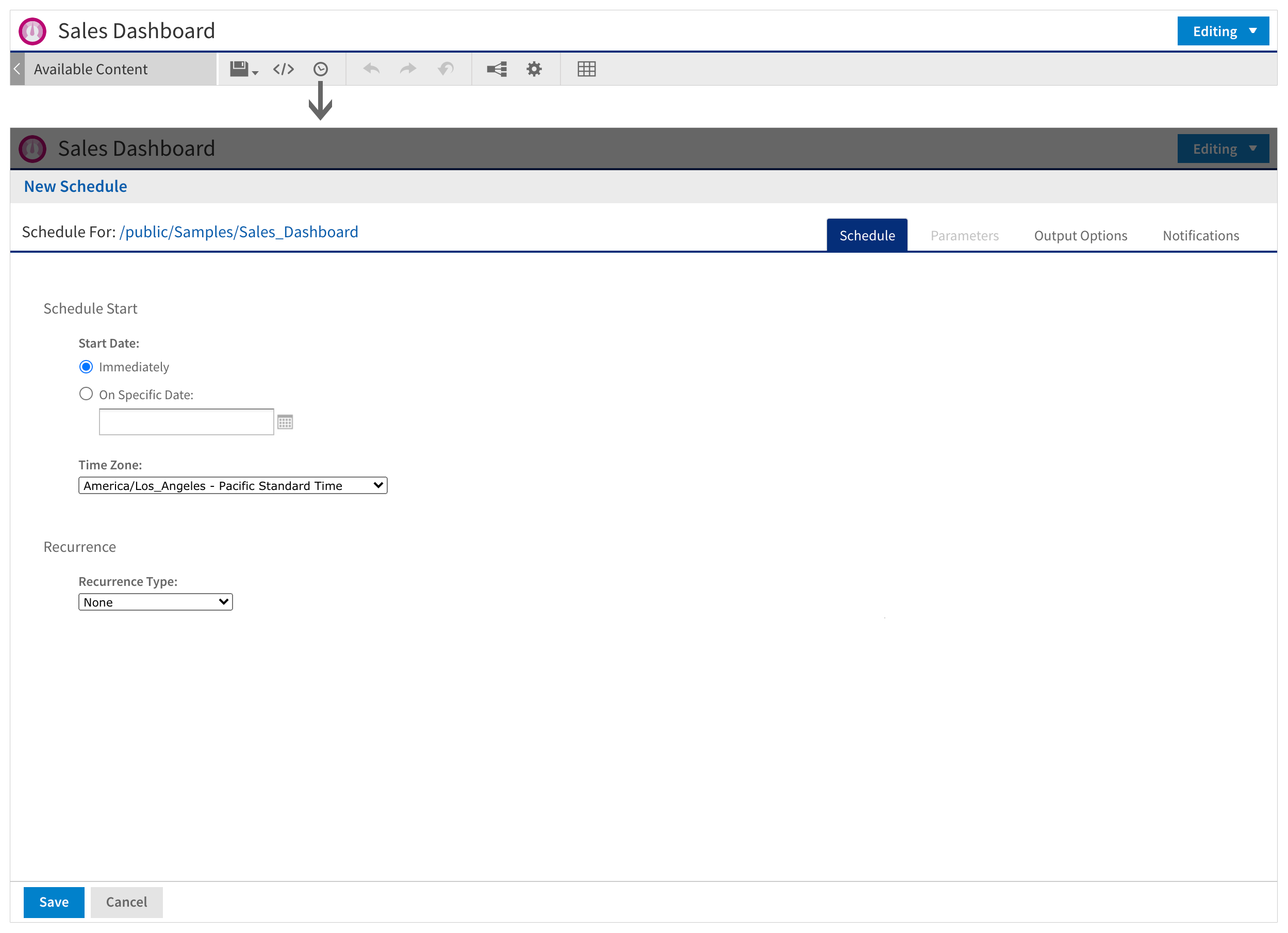Switch to the Schedule tab
The height and width of the screenshot is (933, 1288).
pos(867,235)
